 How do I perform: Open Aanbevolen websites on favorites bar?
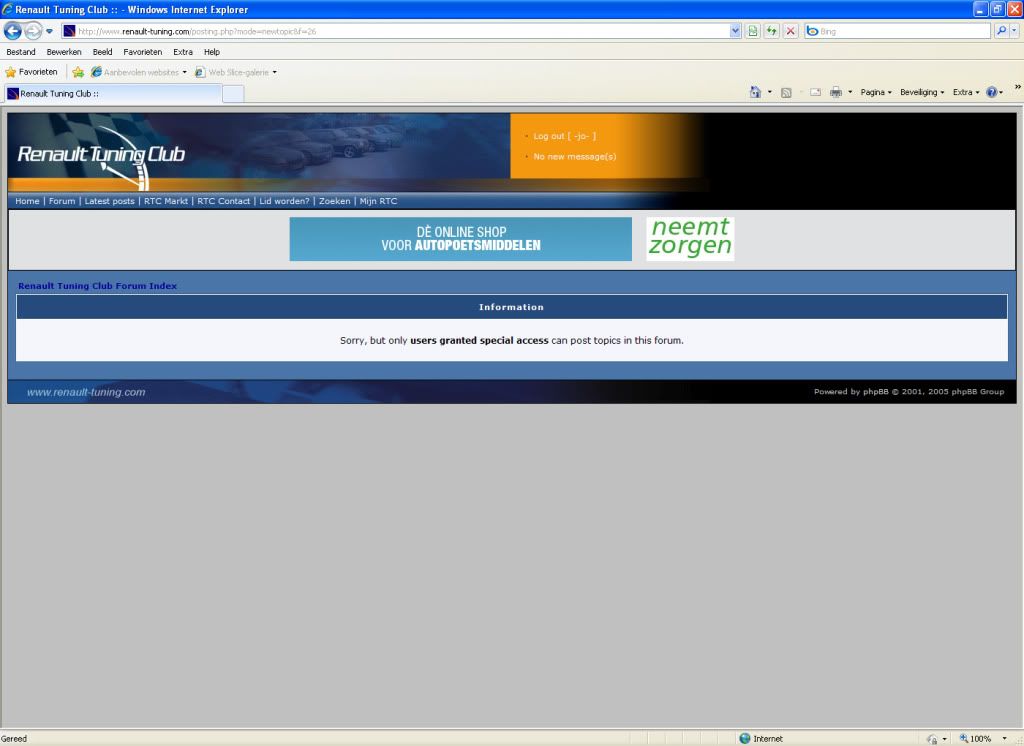[139, 72]
